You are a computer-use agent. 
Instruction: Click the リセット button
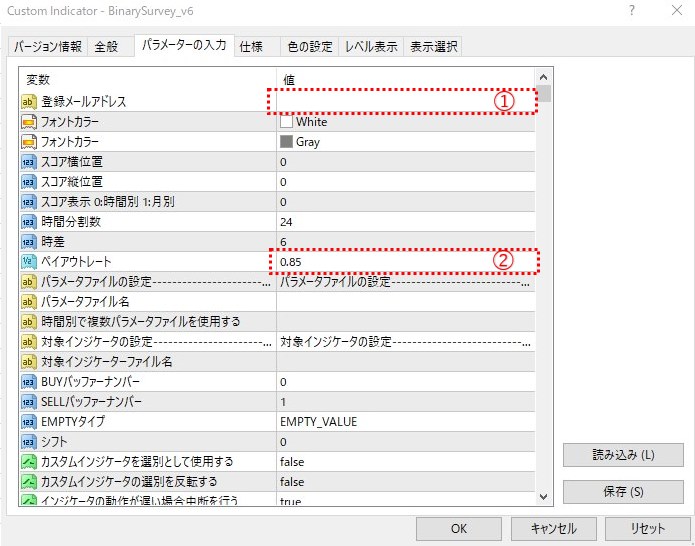[648, 528]
